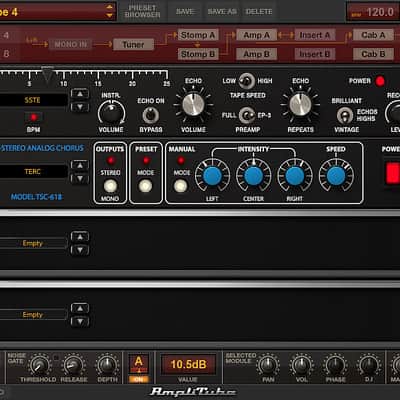Click the Save As button

click(222, 11)
